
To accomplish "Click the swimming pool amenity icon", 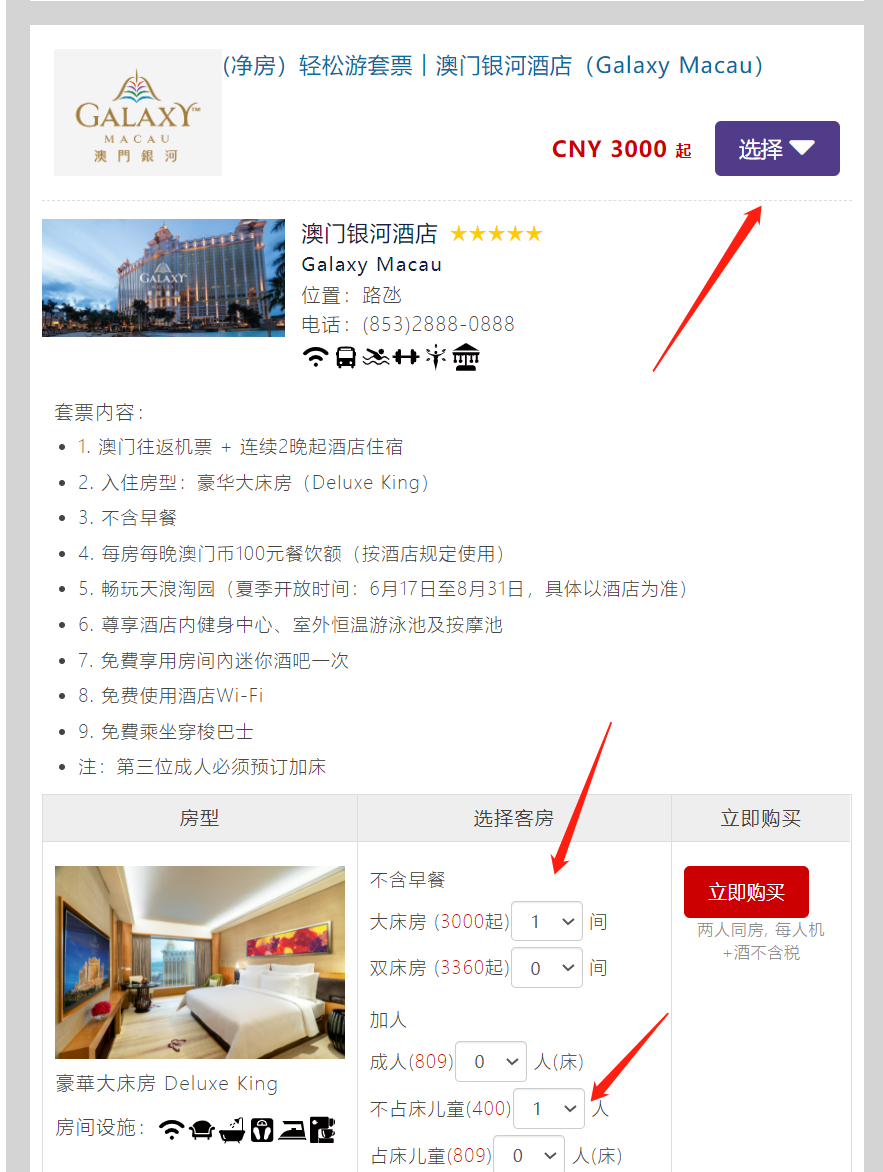I will (376, 357).
